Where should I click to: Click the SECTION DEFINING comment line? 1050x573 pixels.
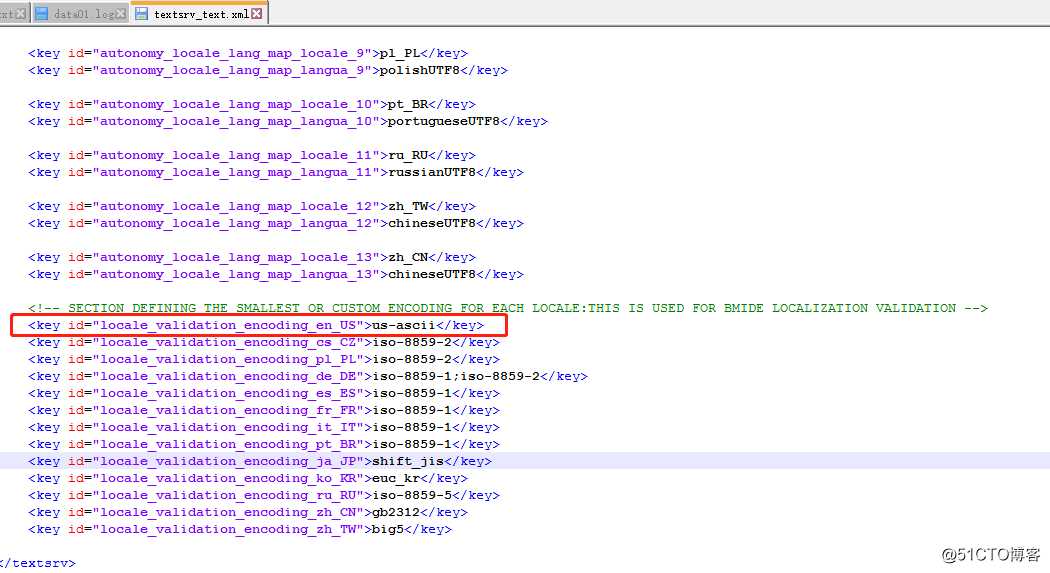click(x=508, y=308)
